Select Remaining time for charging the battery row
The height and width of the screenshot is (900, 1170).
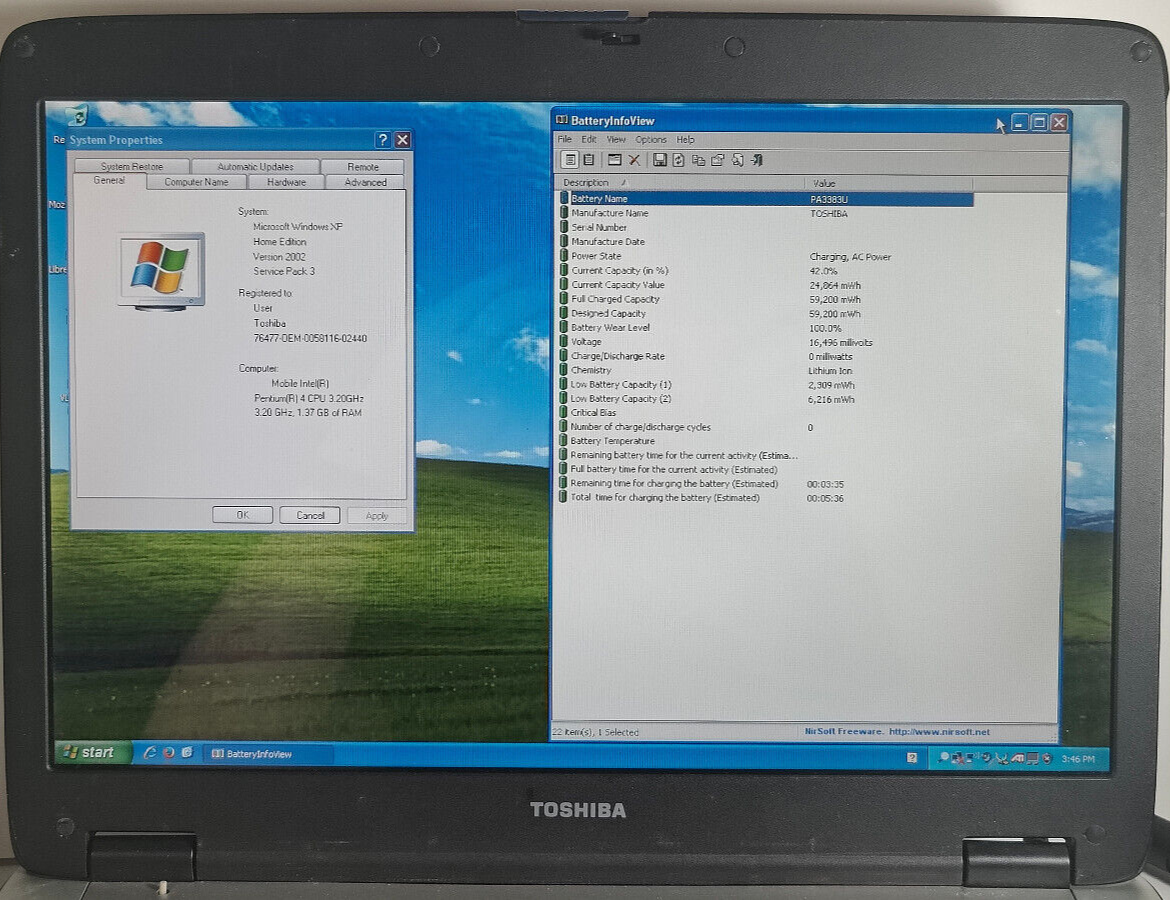click(x=765, y=484)
